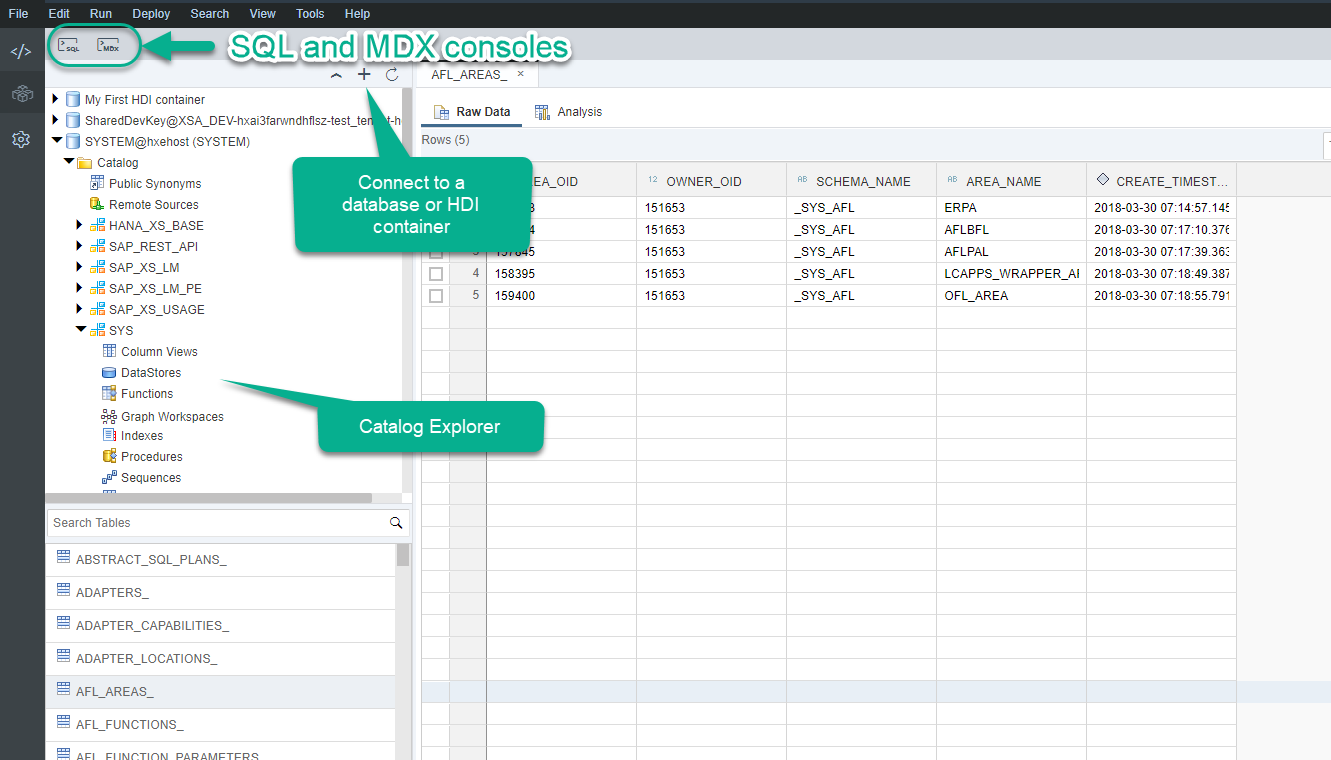Screen dimensions: 1331x760
Task: Open the View menu
Action: pyautogui.click(x=263, y=14)
